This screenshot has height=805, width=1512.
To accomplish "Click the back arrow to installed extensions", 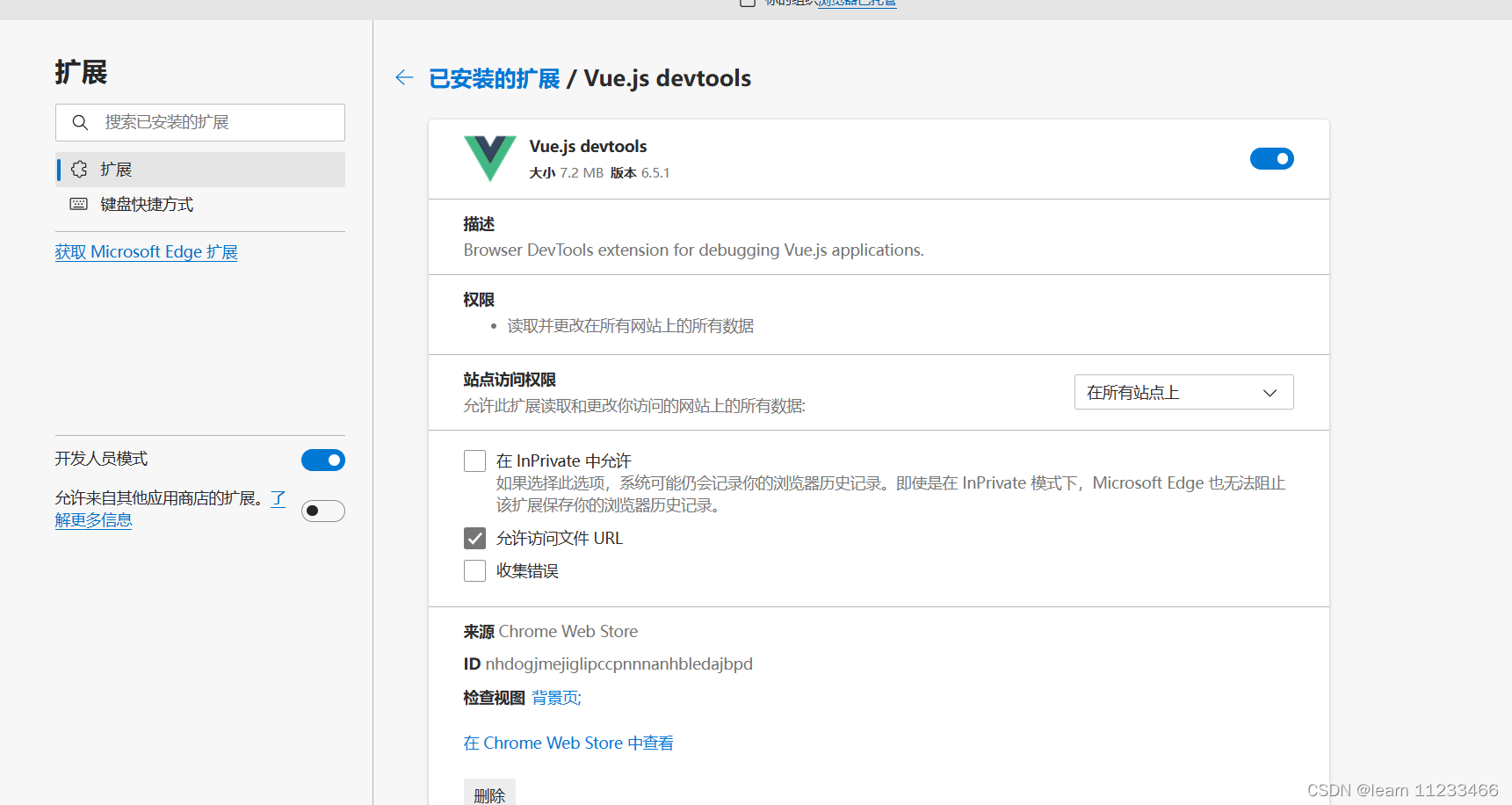I will pos(404,78).
